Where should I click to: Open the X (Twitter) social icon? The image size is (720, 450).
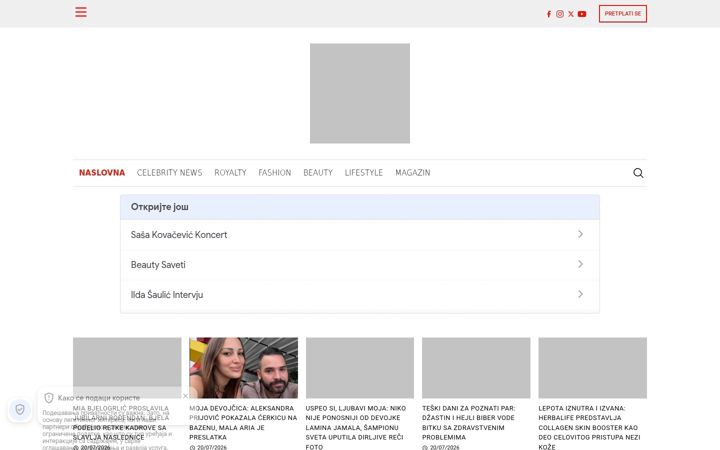571,14
